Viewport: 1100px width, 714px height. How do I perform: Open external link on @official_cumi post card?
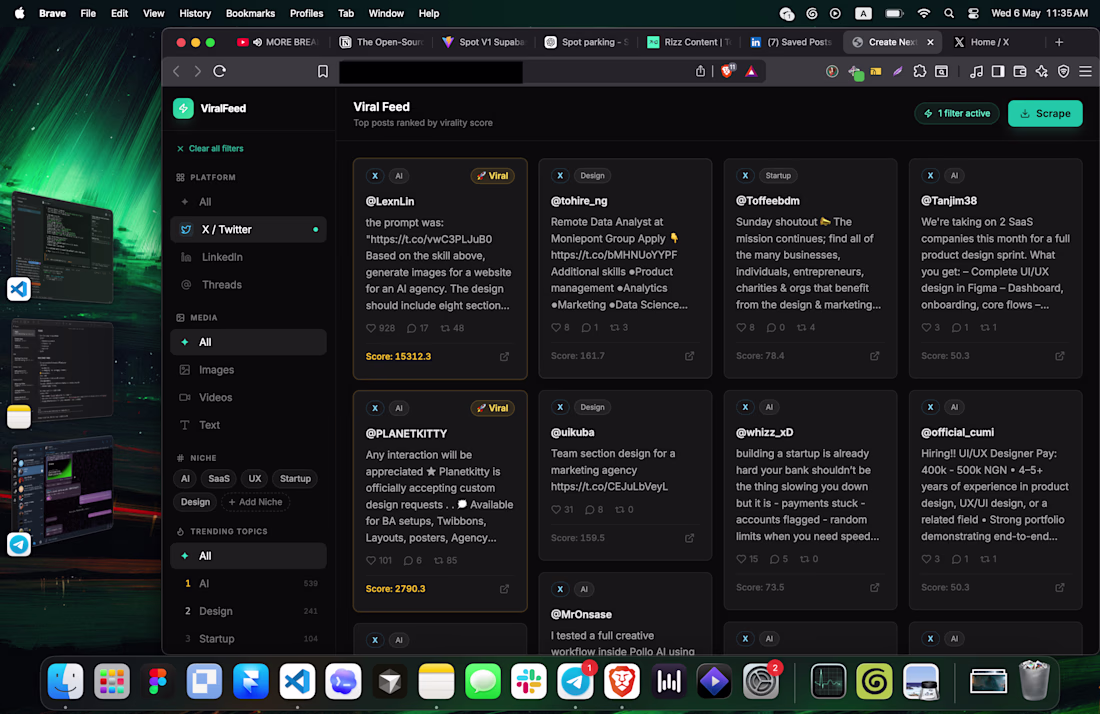click(1060, 587)
